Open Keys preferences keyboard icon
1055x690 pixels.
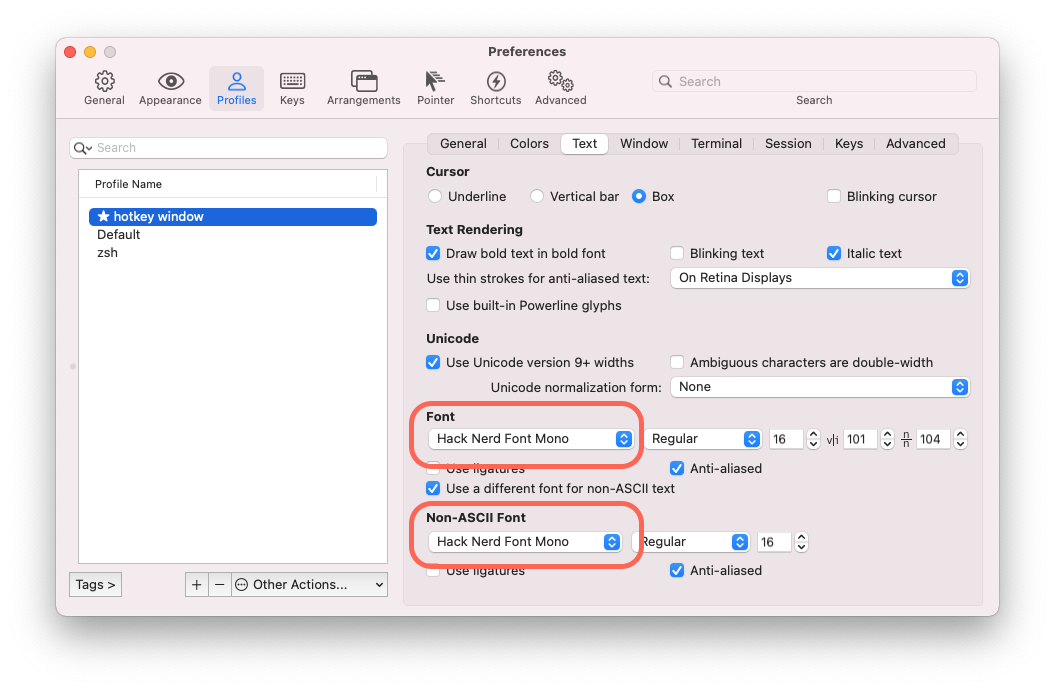click(x=292, y=81)
